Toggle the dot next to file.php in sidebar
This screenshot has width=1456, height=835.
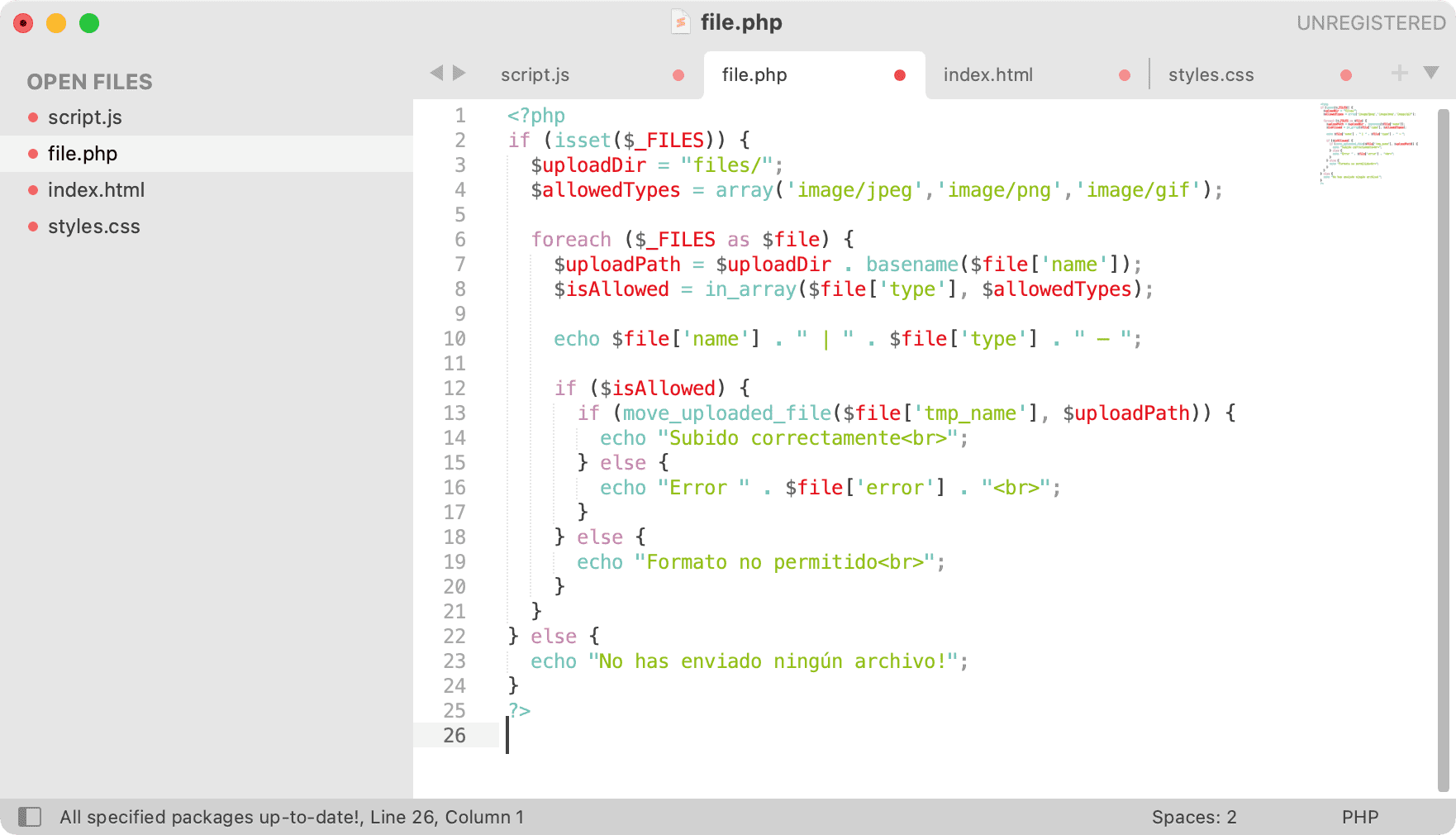(33, 154)
